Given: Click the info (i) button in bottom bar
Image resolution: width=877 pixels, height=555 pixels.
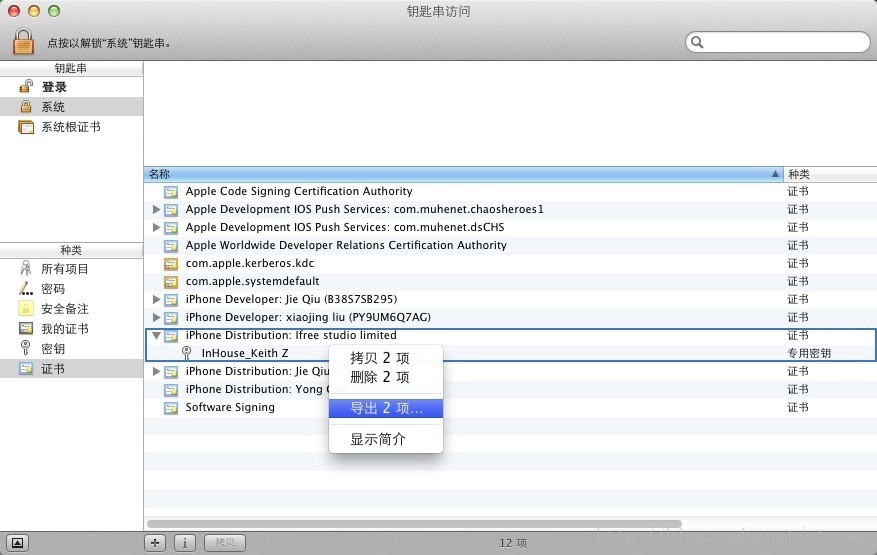Looking at the screenshot, I should click(185, 543).
